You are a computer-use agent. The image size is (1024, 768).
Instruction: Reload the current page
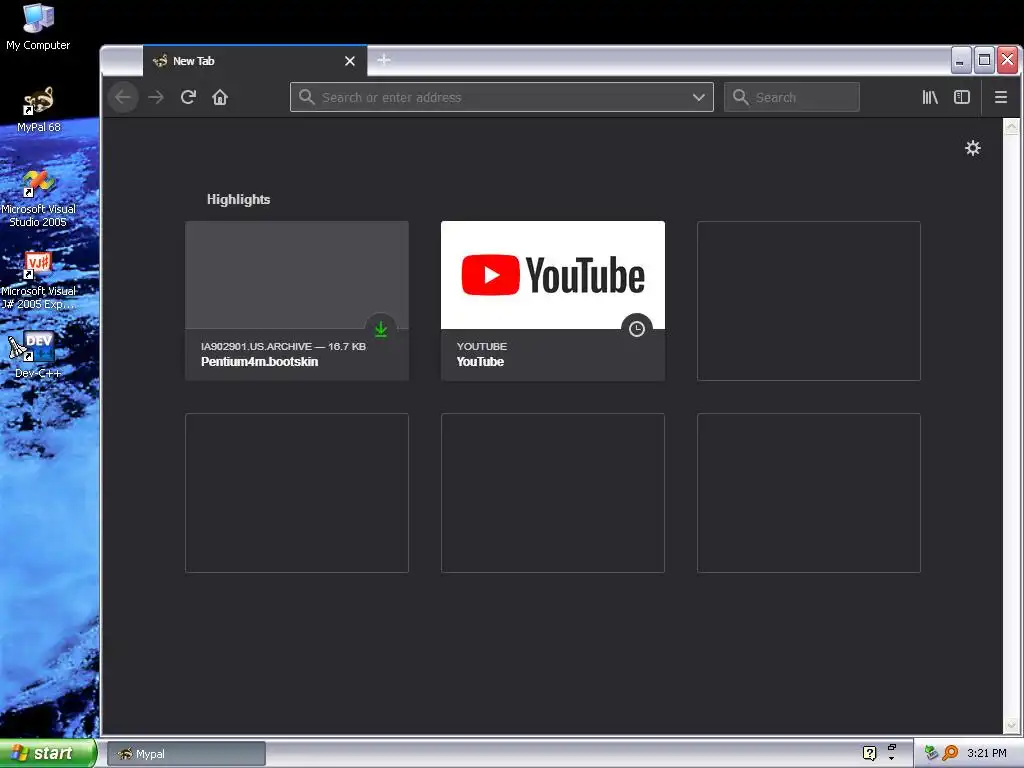[x=188, y=97]
